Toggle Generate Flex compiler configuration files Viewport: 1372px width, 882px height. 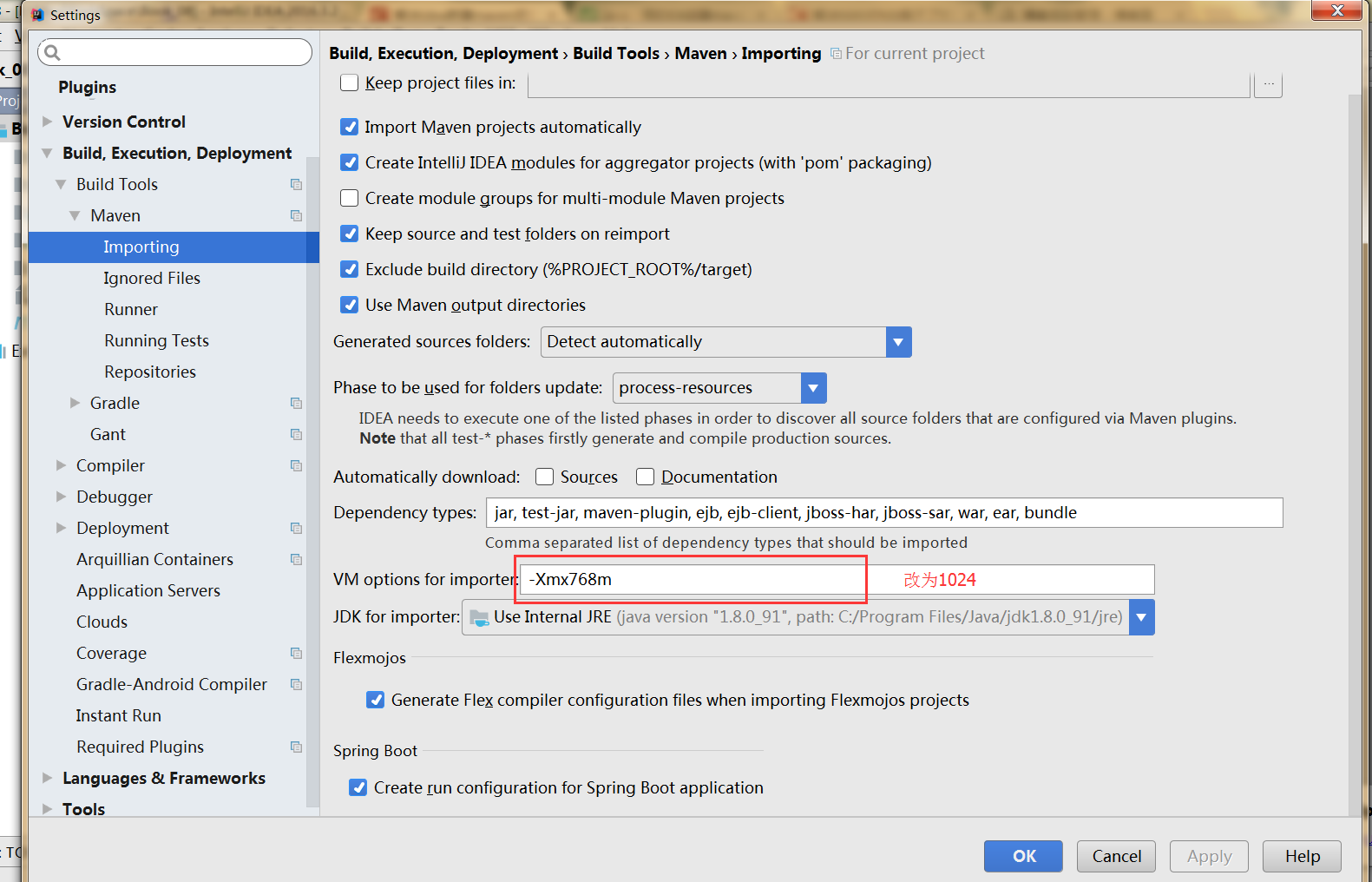(375, 700)
